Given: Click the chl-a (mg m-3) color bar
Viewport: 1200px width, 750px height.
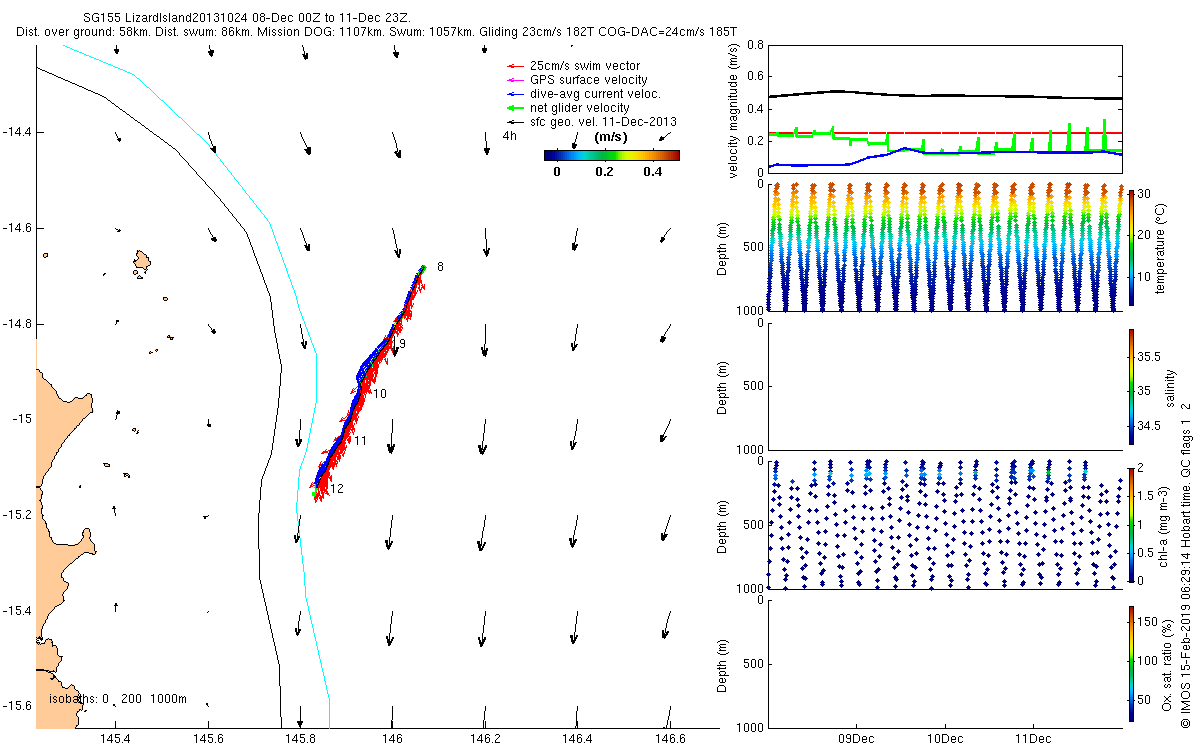Looking at the screenshot, I should [x=1131, y=523].
